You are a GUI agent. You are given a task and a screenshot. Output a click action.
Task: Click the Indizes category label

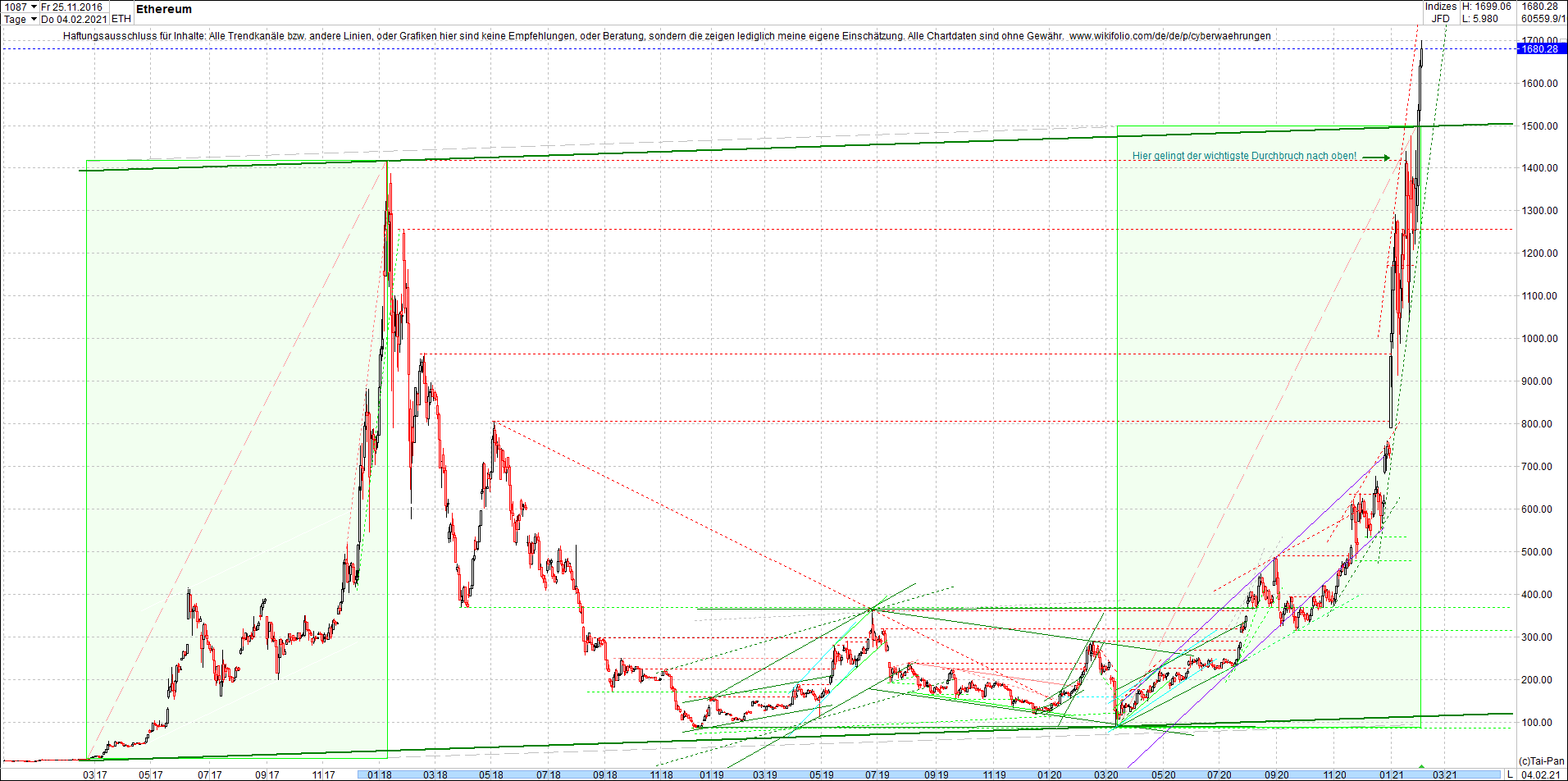[x=1441, y=7]
